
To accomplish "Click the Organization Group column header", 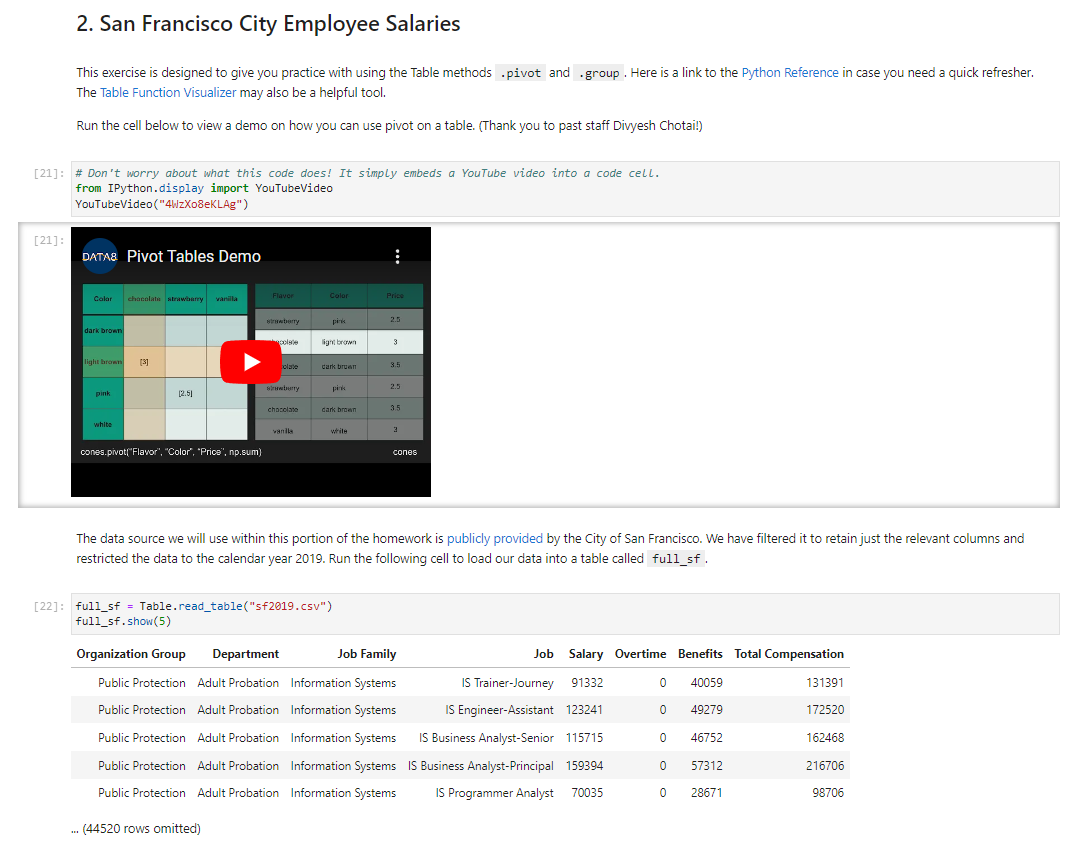I will pos(131,654).
